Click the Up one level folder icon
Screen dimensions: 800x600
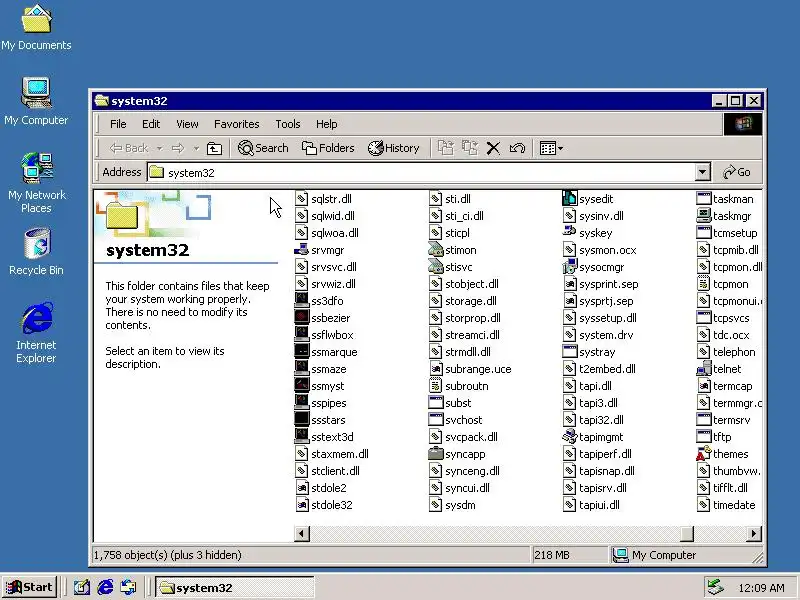(x=214, y=148)
